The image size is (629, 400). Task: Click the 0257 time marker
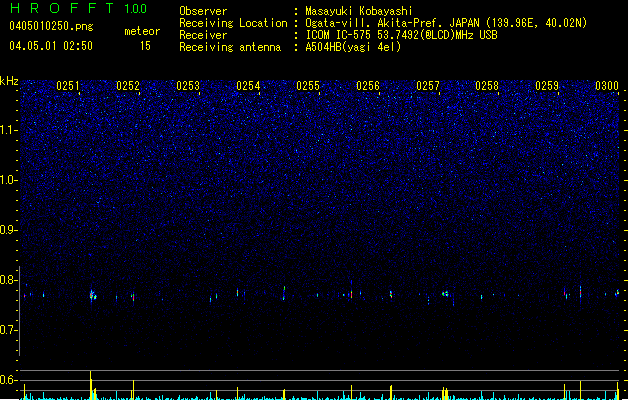(x=428, y=86)
